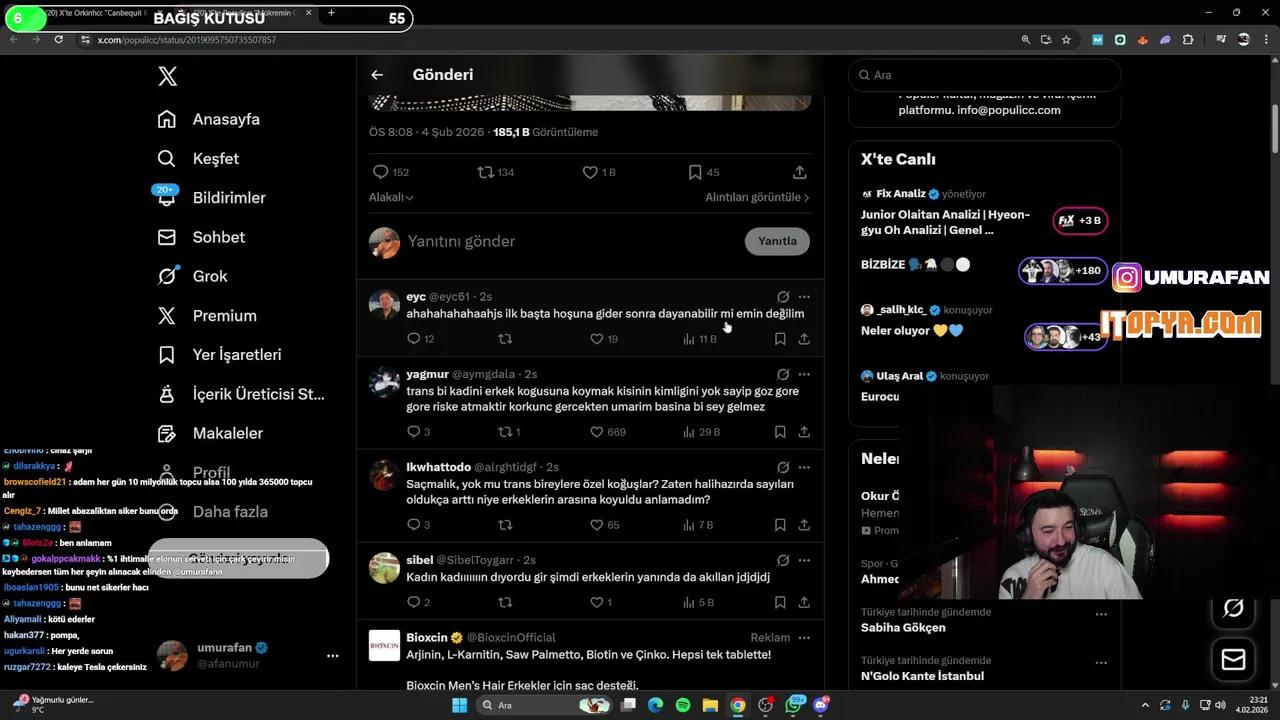The height and width of the screenshot is (720, 1280).
Task: Open İçerik Üreticisi Stüdyosu
Action: [241, 394]
